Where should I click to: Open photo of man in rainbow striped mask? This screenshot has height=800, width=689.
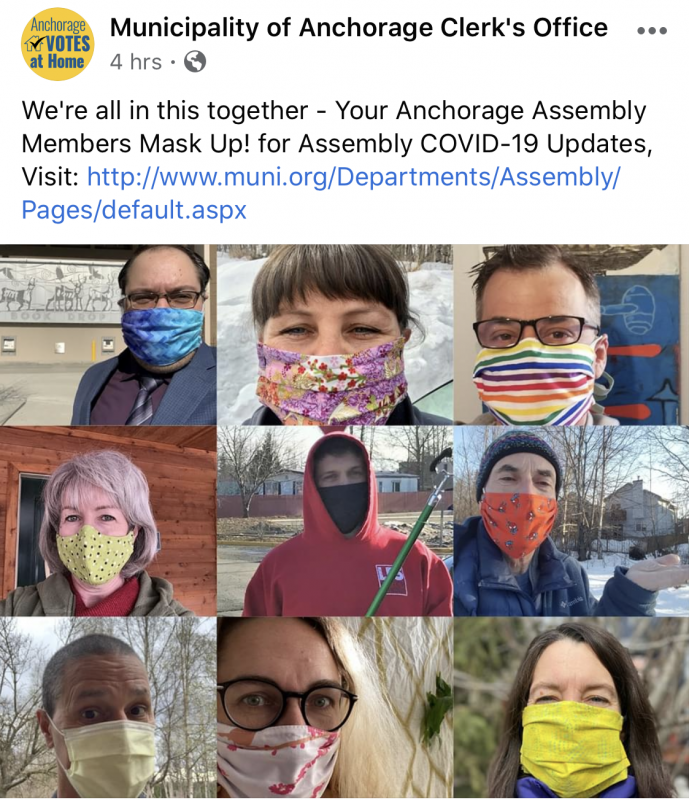pyautogui.click(x=572, y=335)
